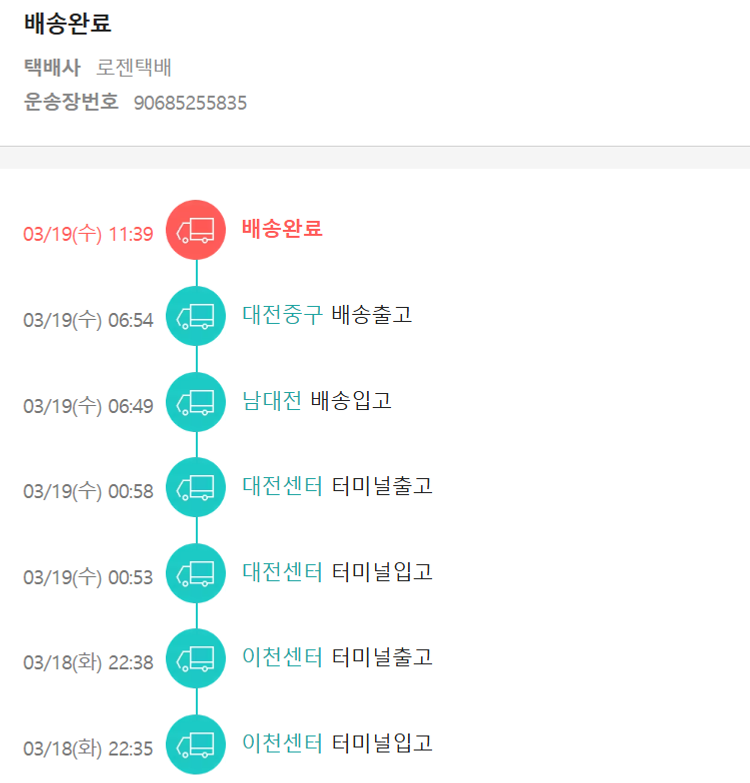Click the 이천센터 터미널입고 truck icon
The height and width of the screenshot is (783, 750).
(196, 745)
